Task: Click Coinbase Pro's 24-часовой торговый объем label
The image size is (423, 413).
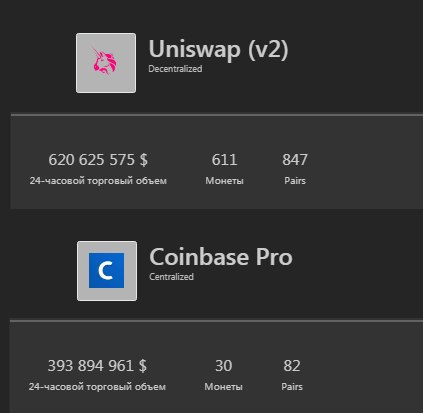Action: 97,387
